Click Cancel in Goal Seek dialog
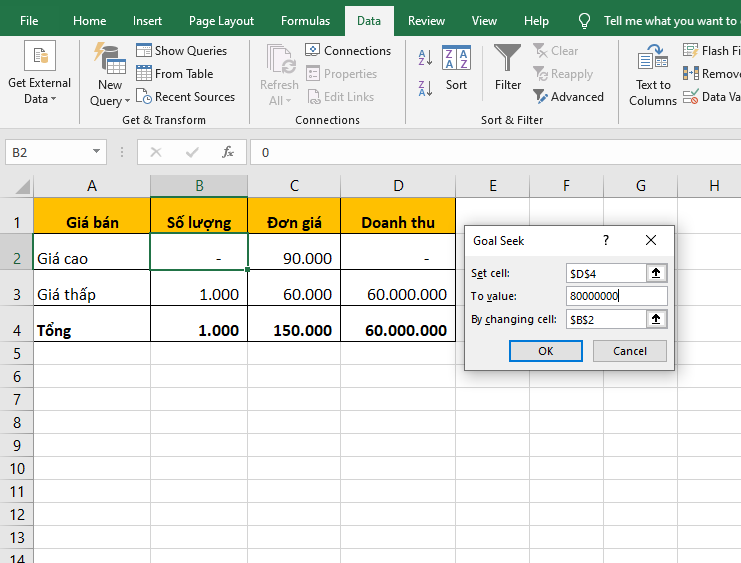 pos(629,351)
